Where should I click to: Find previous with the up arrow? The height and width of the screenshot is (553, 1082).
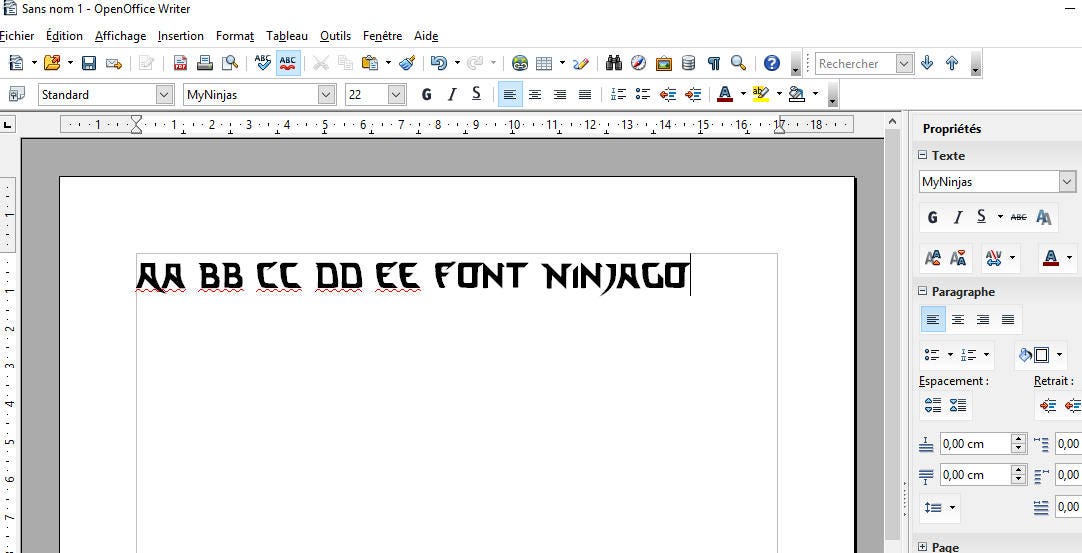pyautogui.click(x=952, y=64)
